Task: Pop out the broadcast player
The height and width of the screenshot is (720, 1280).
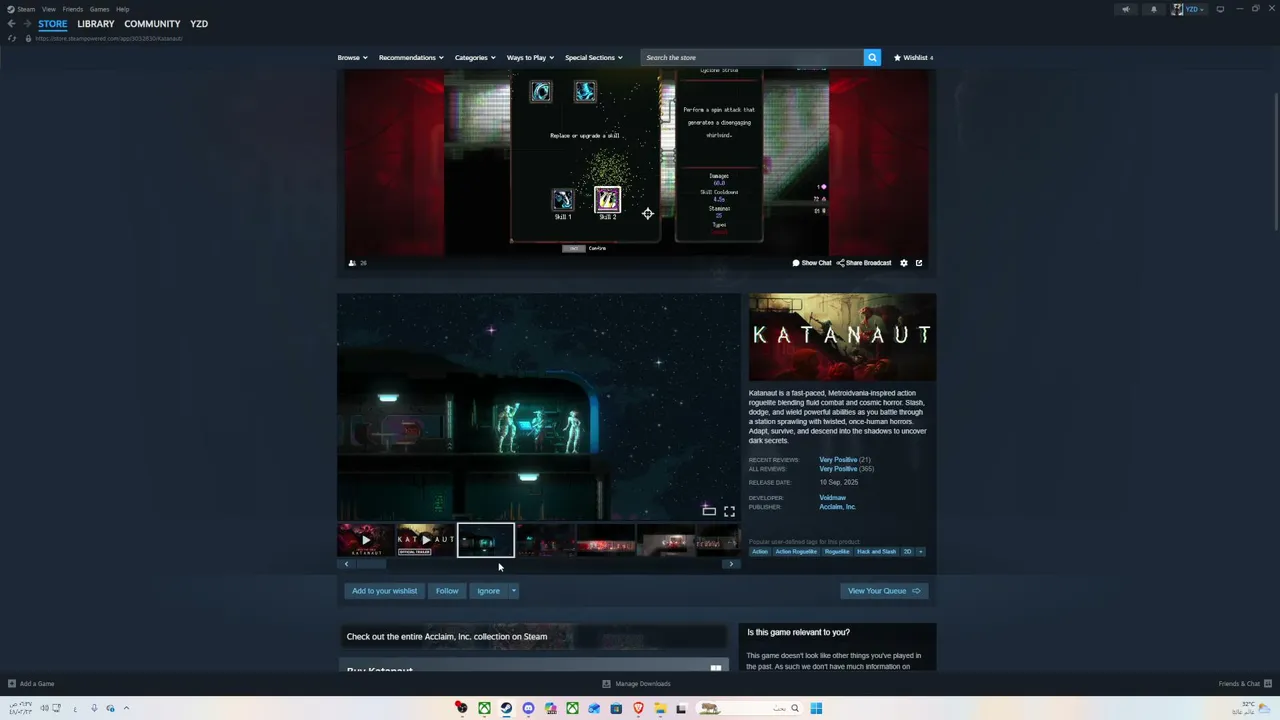Action: 919,263
